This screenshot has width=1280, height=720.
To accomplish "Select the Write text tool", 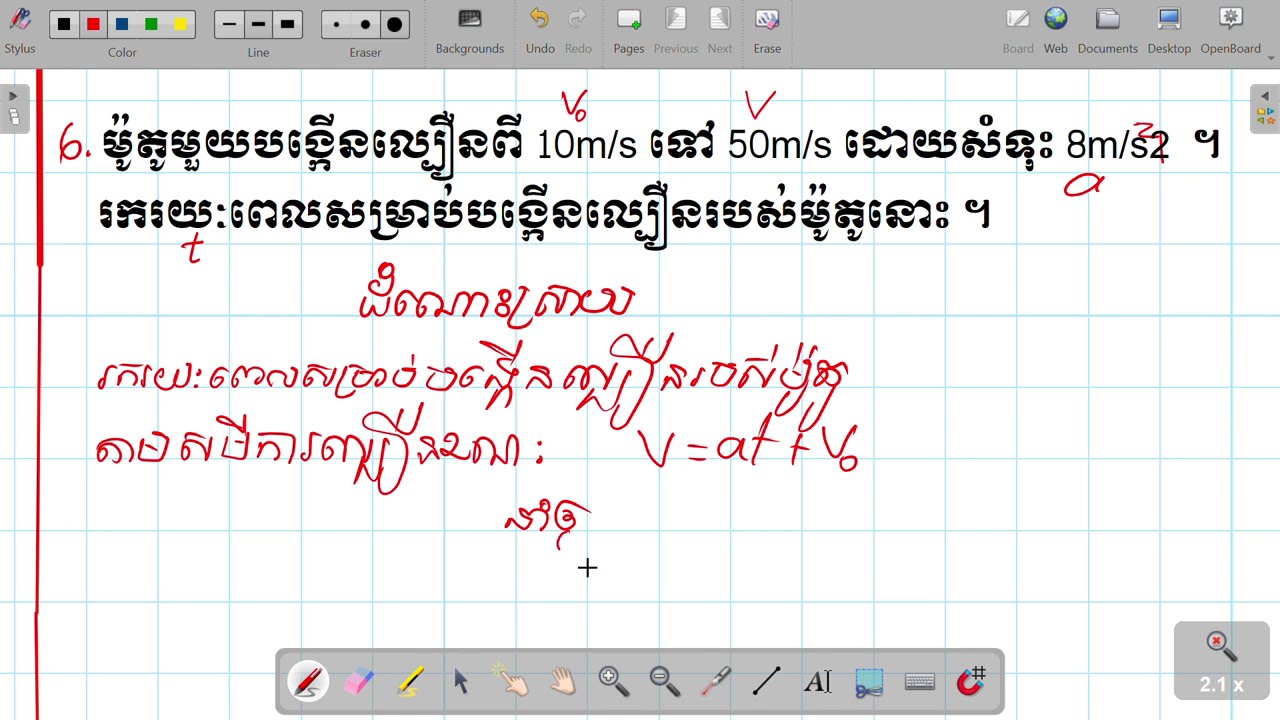I will click(818, 682).
